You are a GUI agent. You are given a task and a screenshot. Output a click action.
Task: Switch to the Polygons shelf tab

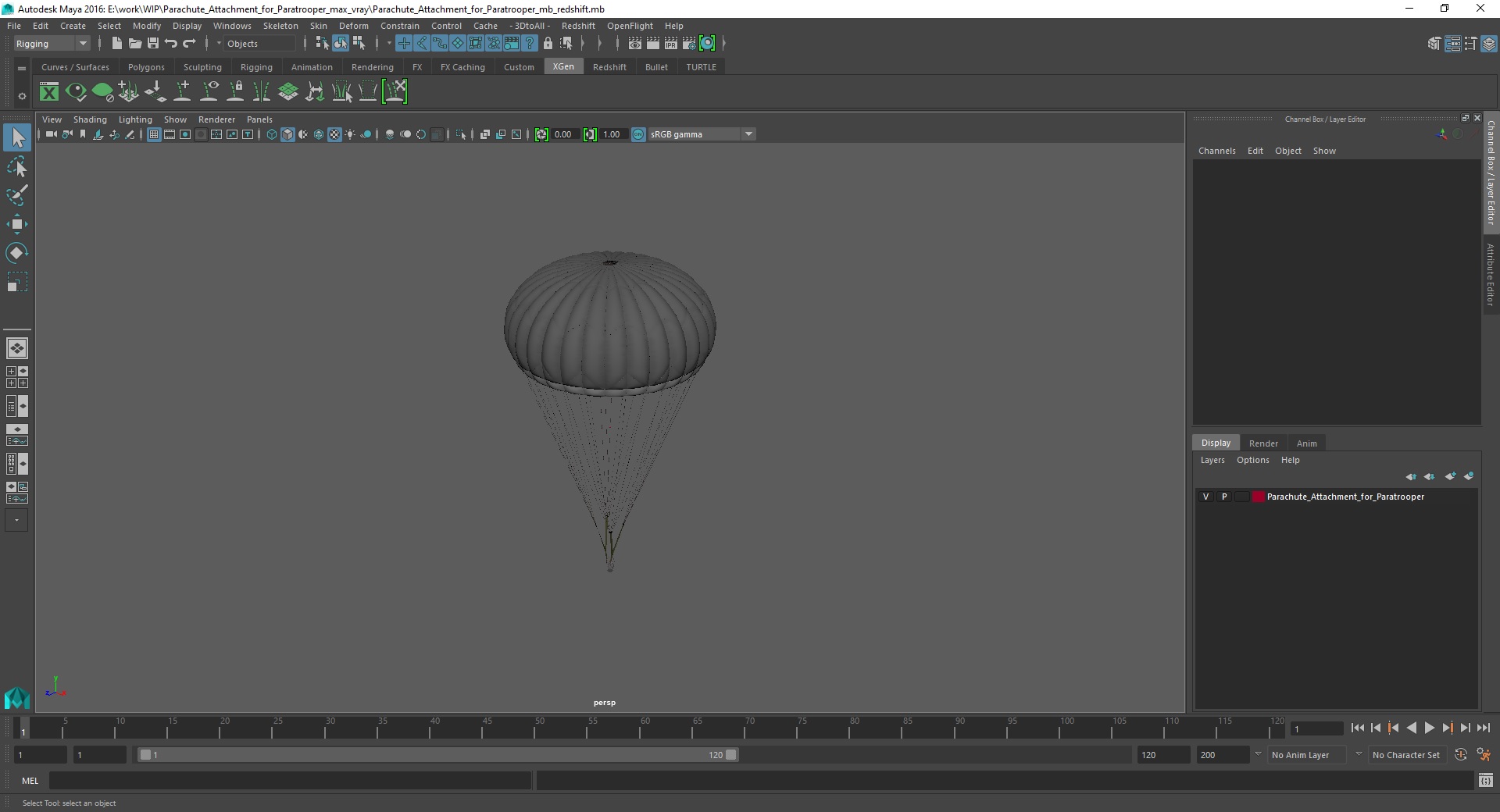(x=146, y=67)
